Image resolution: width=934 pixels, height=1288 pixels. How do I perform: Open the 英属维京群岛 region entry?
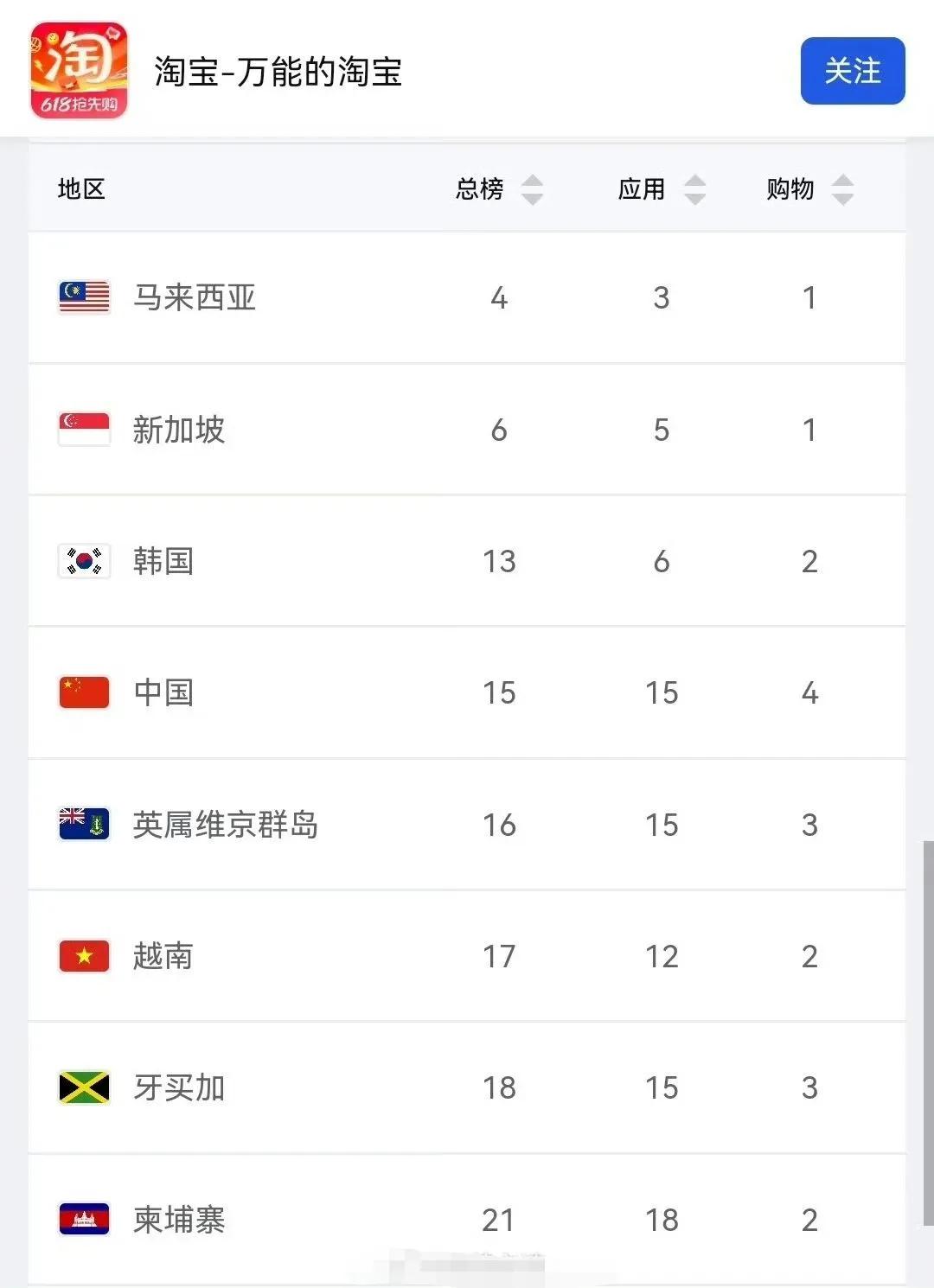tap(226, 825)
